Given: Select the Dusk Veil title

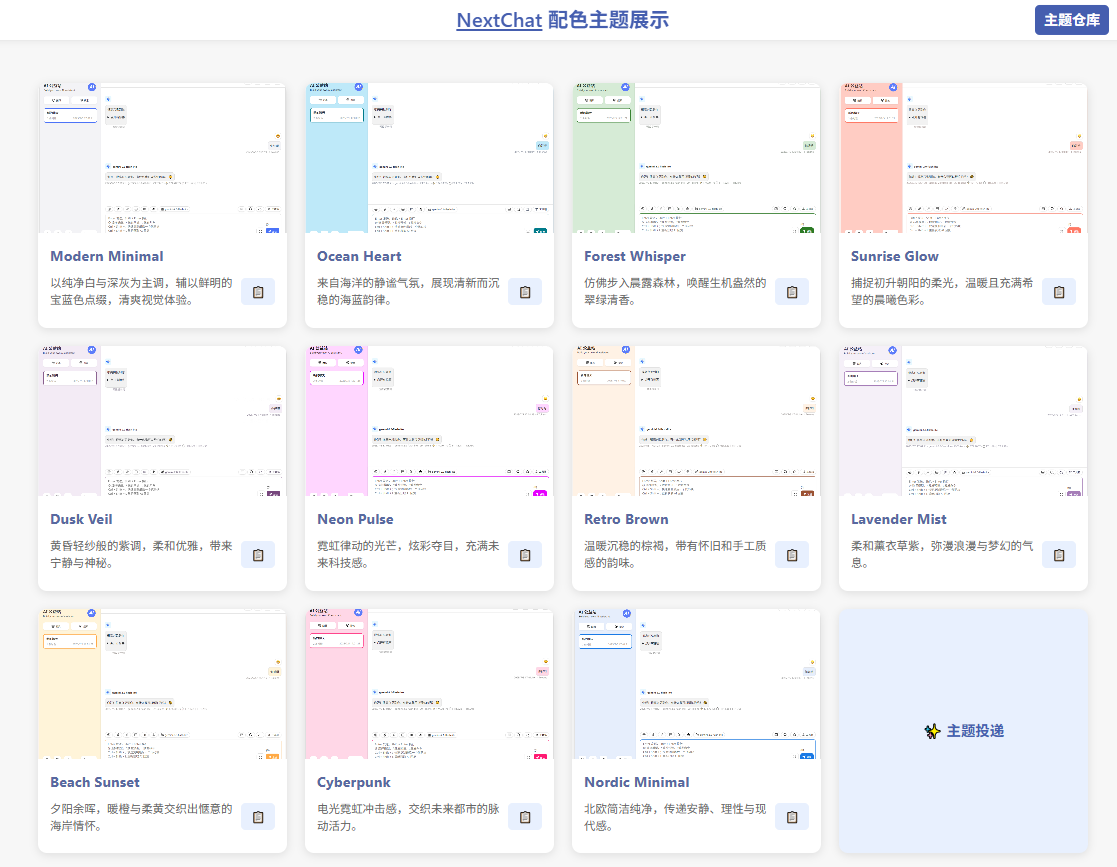Looking at the screenshot, I should click(81, 519).
